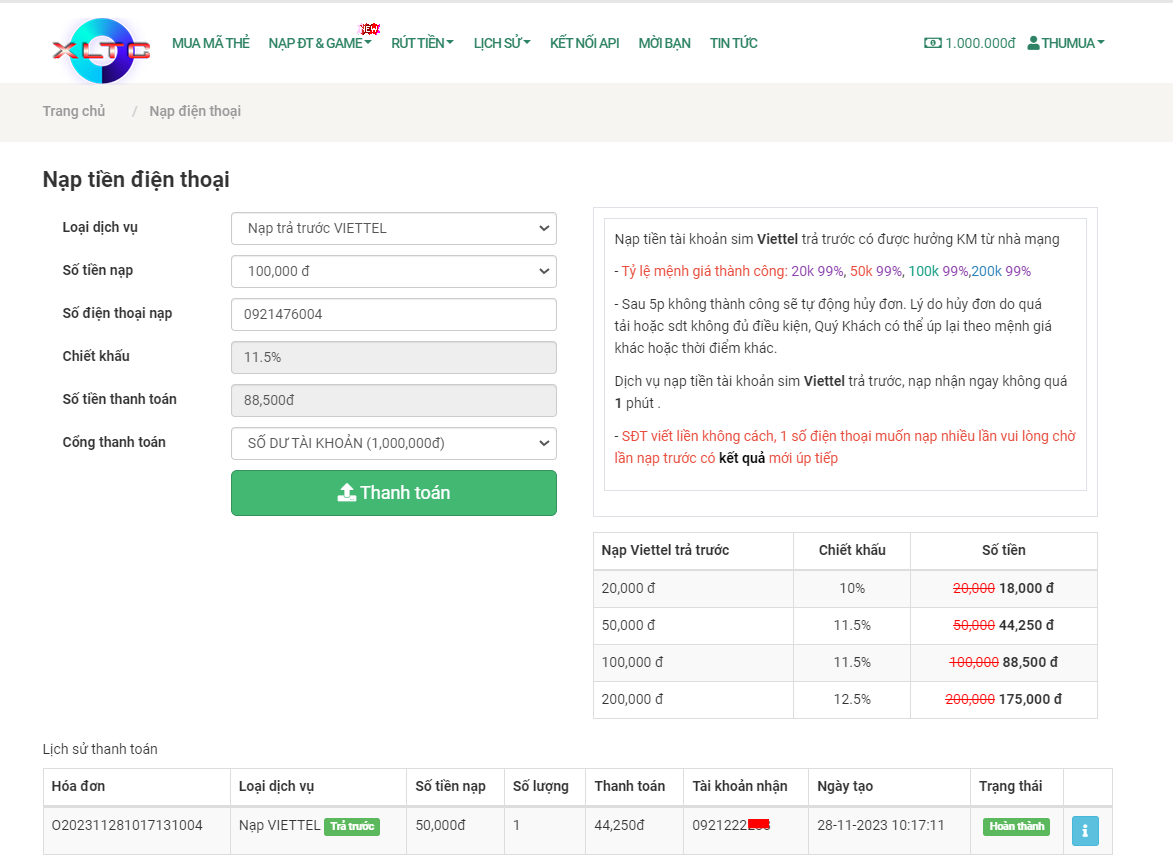Click the Số tiền thanh toán field
Image resolution: width=1173 pixels, height=857 pixels.
(x=393, y=400)
